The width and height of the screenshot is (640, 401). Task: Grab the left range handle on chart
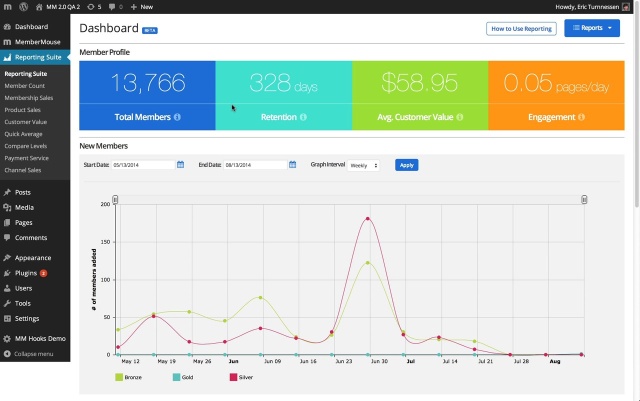tap(115, 200)
